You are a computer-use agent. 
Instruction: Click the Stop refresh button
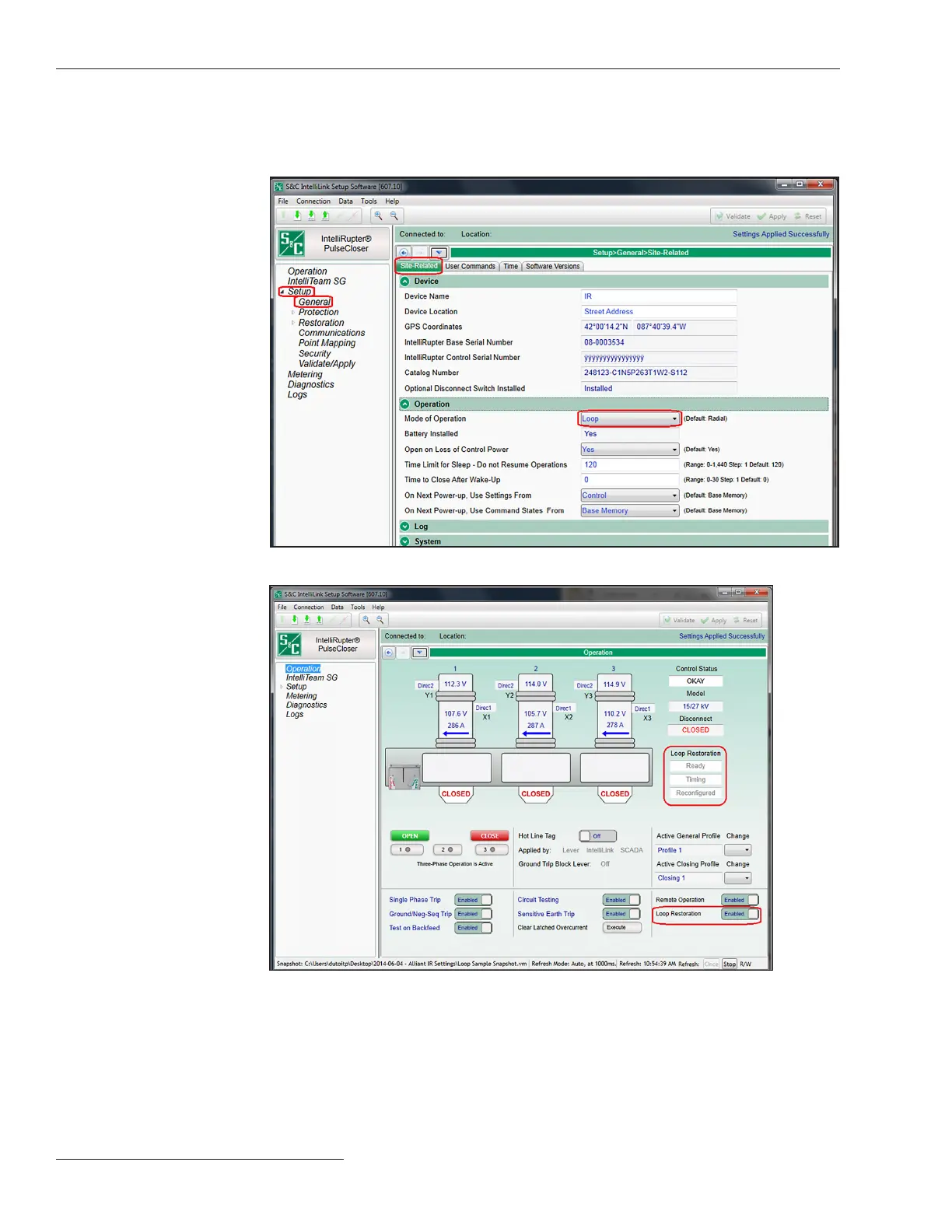730,964
